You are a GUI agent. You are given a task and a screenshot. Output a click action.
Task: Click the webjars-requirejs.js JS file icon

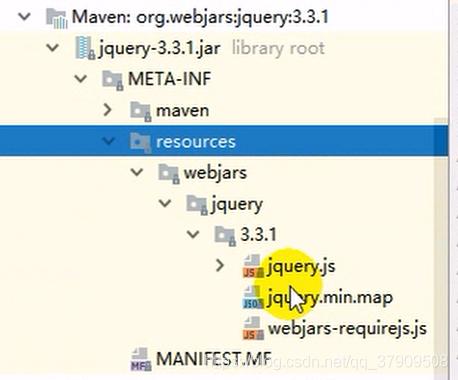click(x=253, y=328)
